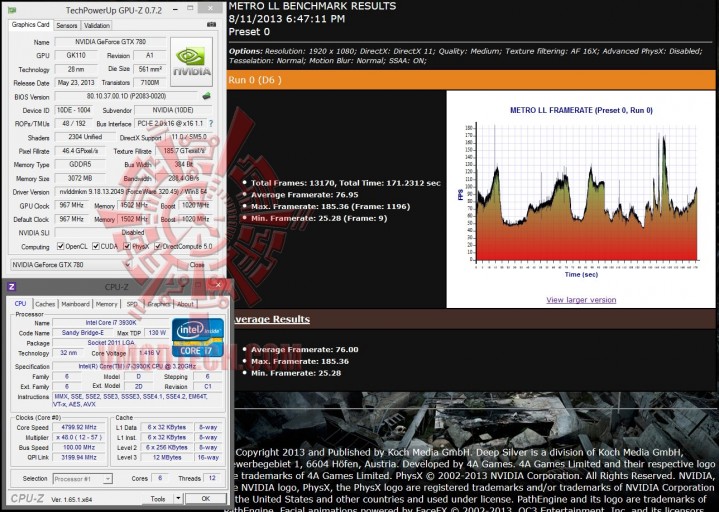The height and width of the screenshot is (512, 719).
Task: Click the Memory Type GDDR5 value
Action: pyautogui.click(x=80, y=165)
